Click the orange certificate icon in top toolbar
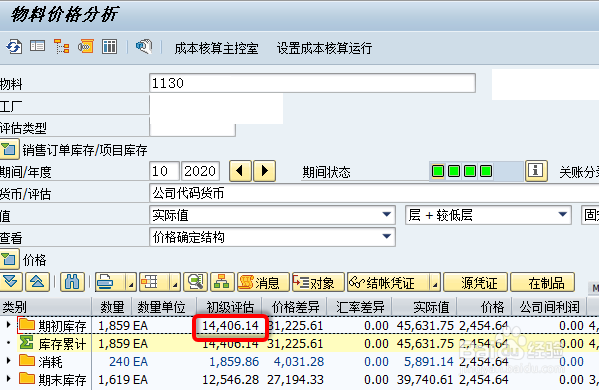This screenshot has width=599, height=390. [x=86, y=47]
